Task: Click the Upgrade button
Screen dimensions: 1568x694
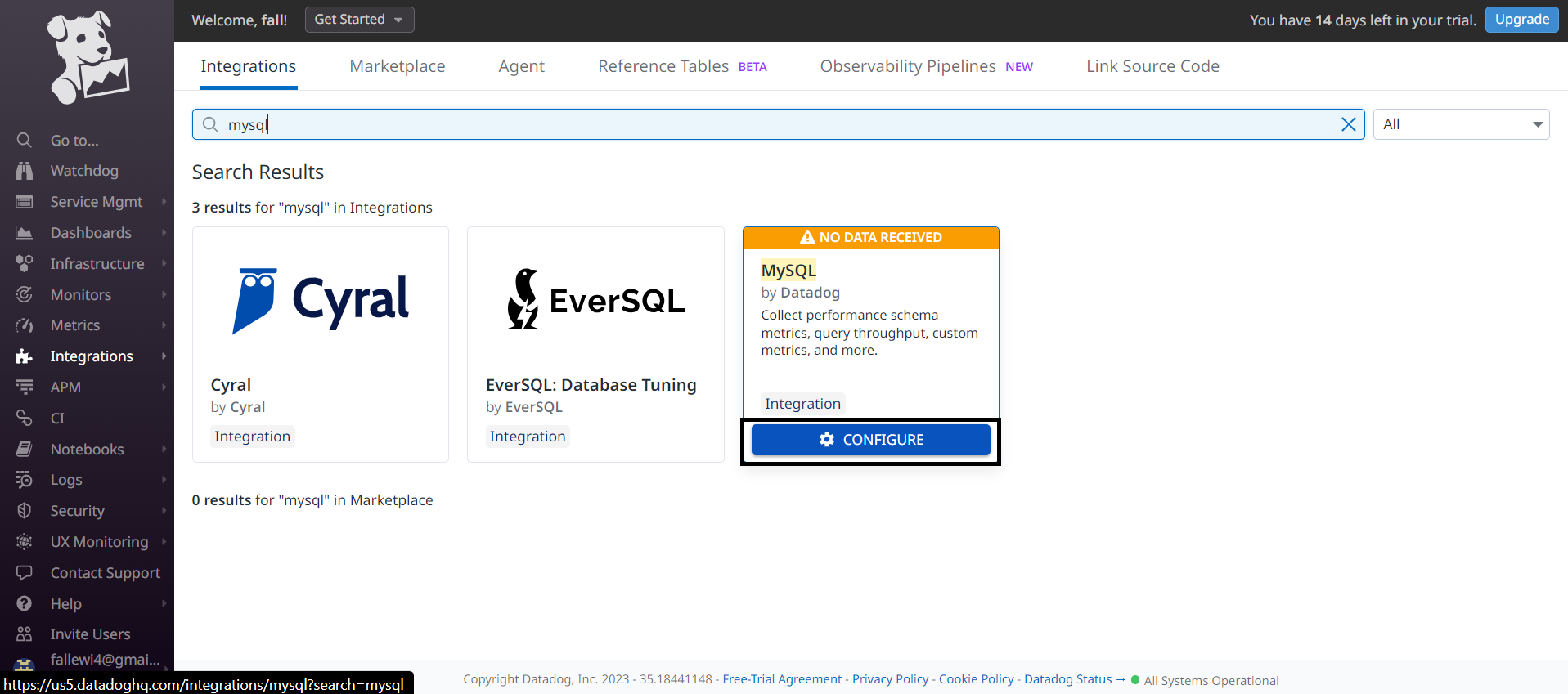Action: pos(1522,20)
